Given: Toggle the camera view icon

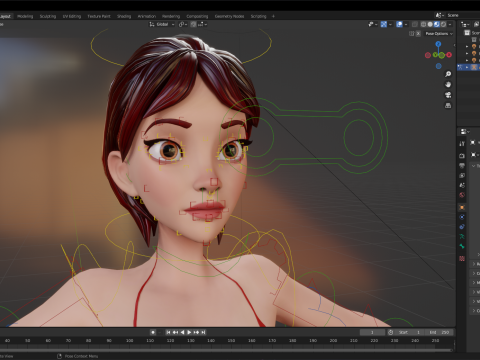Looking at the screenshot, I should [448, 95].
